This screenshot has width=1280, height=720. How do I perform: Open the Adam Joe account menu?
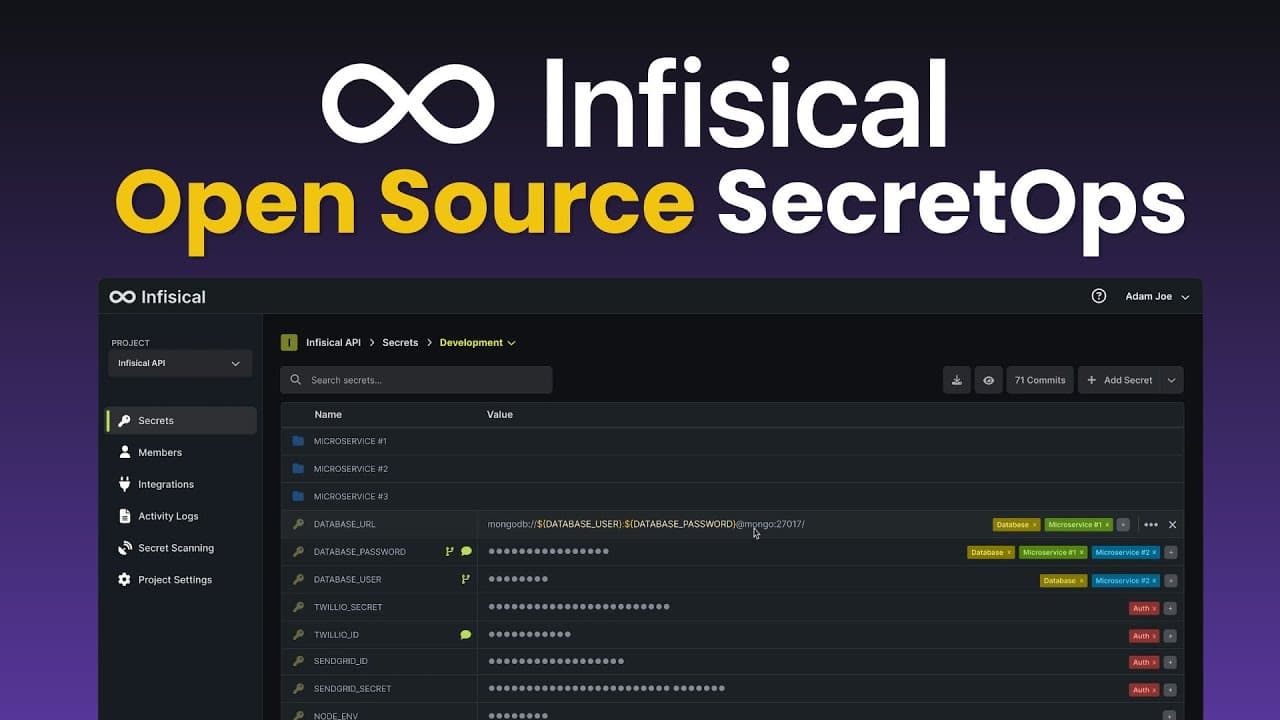tap(1155, 296)
